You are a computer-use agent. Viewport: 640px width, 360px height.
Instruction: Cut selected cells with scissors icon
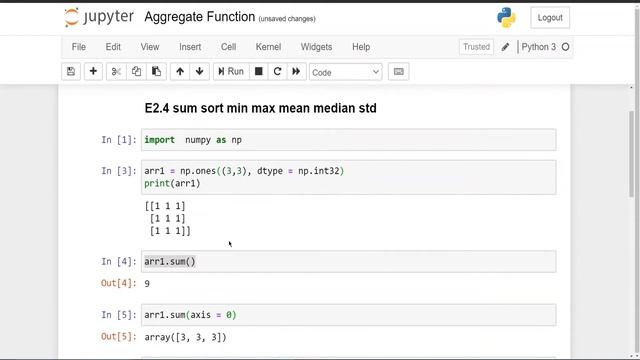pyautogui.click(x=116, y=72)
